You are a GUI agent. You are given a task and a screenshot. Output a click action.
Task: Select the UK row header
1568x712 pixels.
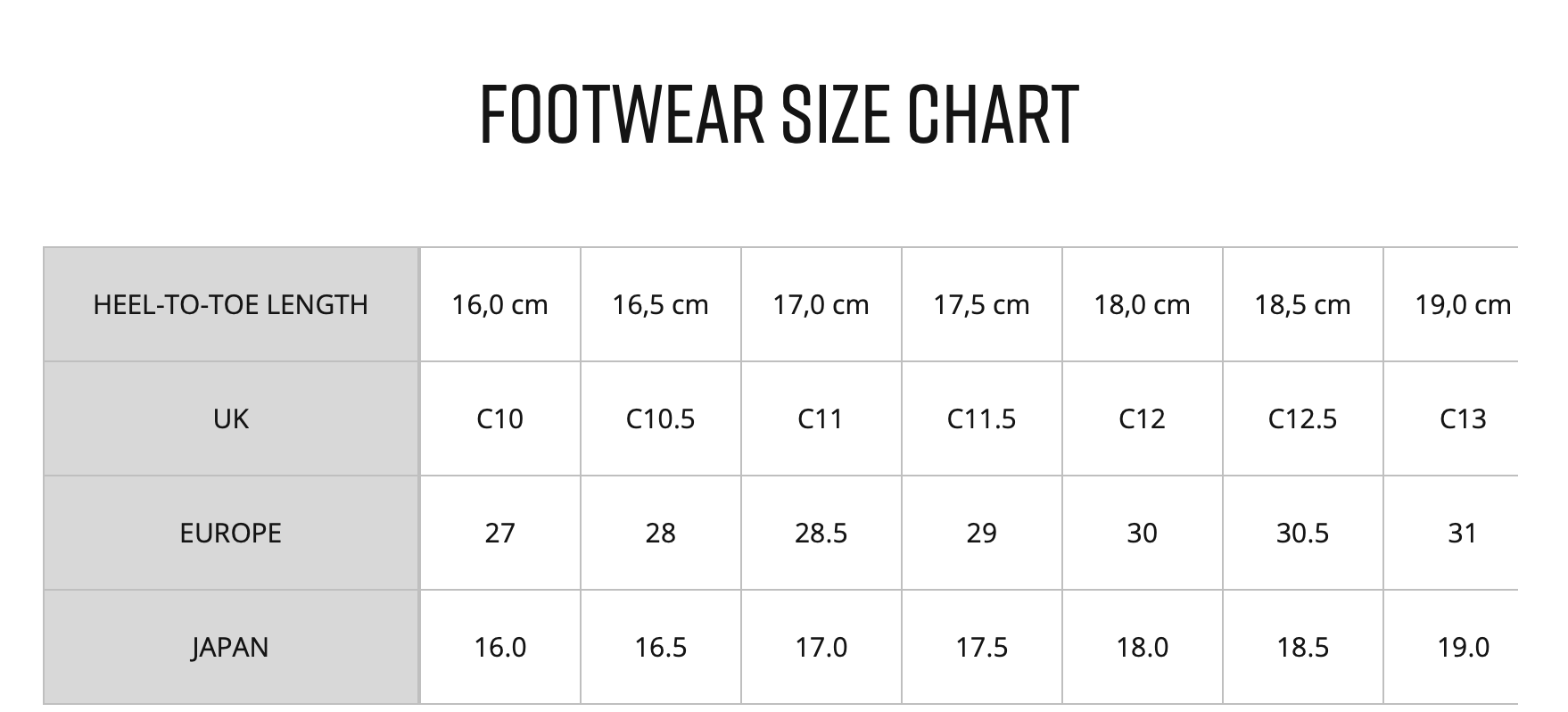(231, 418)
